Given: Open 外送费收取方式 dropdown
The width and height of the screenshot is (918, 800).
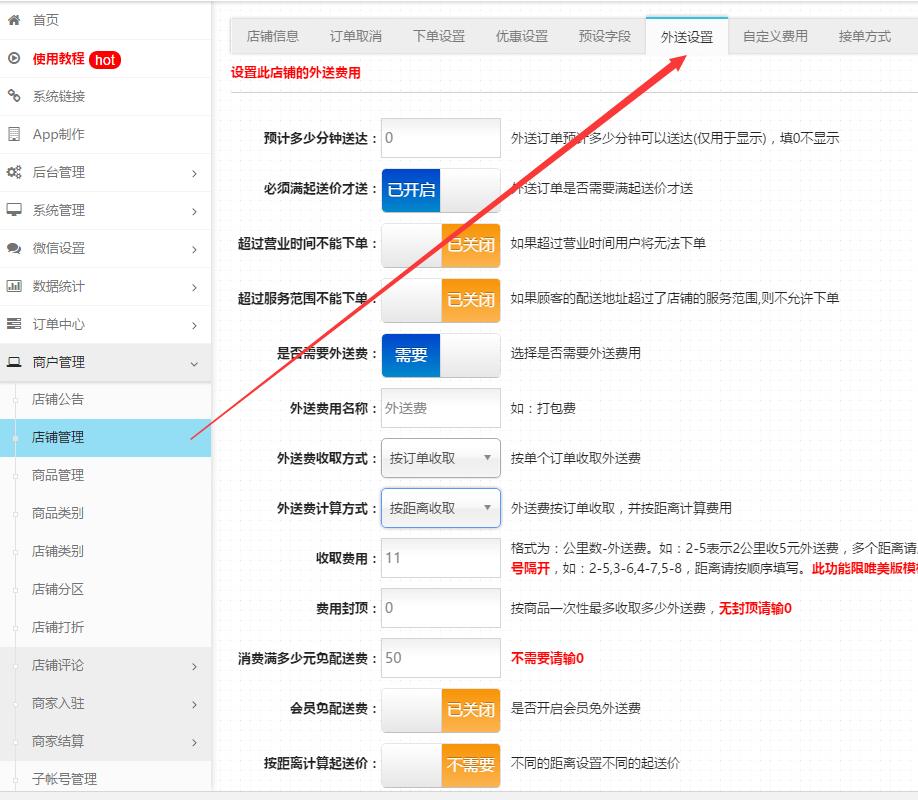Looking at the screenshot, I should tap(441, 458).
